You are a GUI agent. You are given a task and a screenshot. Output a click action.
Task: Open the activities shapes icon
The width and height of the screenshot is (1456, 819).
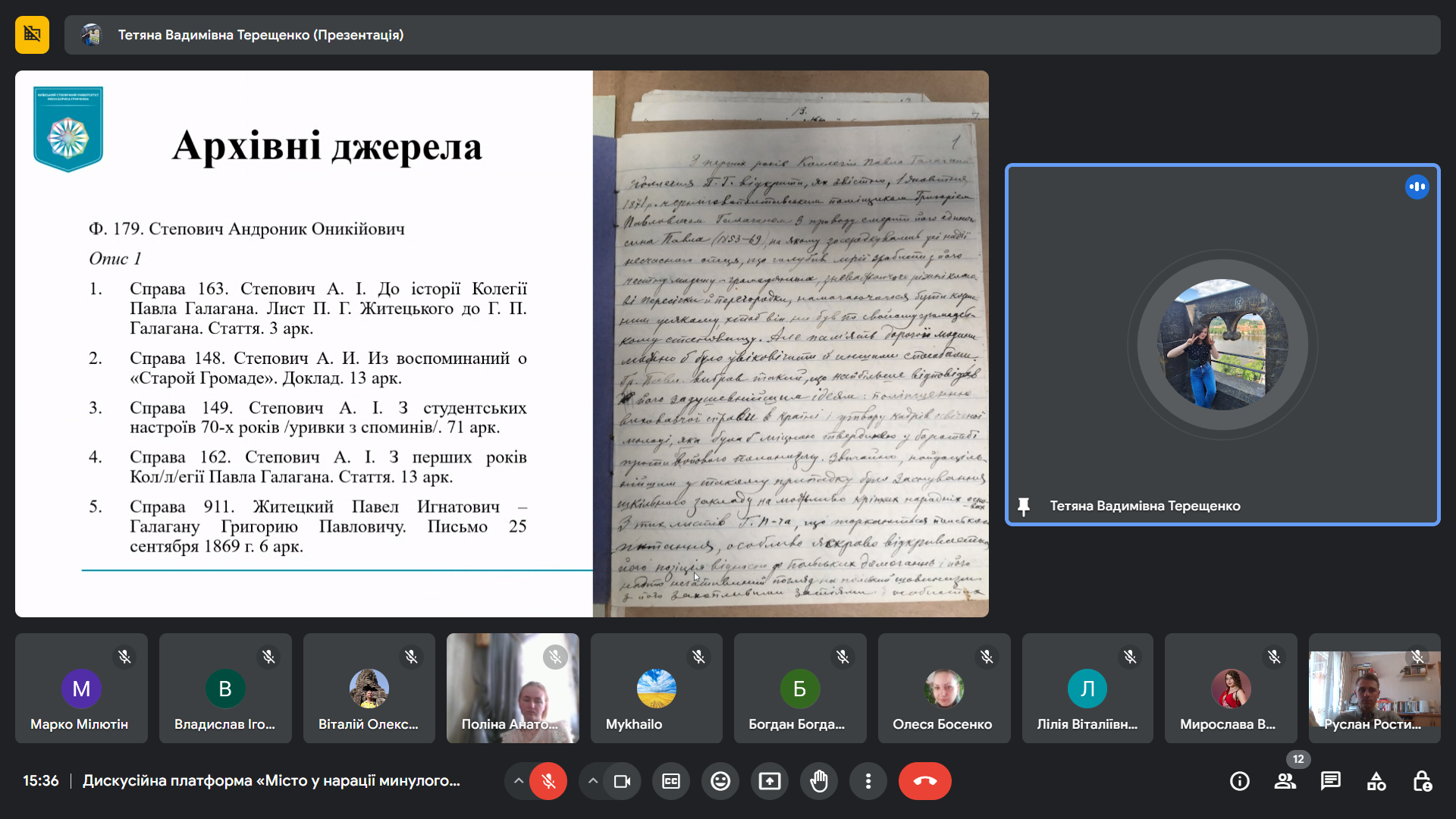[1376, 781]
